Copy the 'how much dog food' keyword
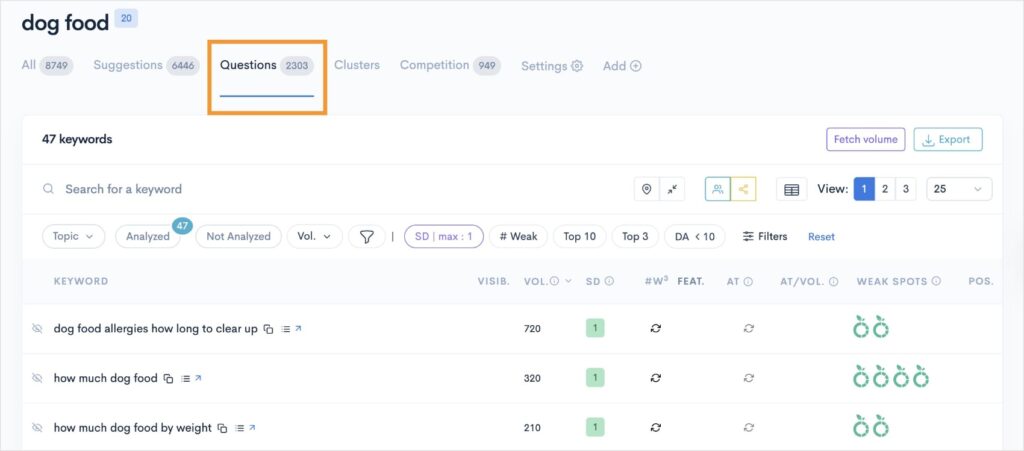 coord(168,379)
